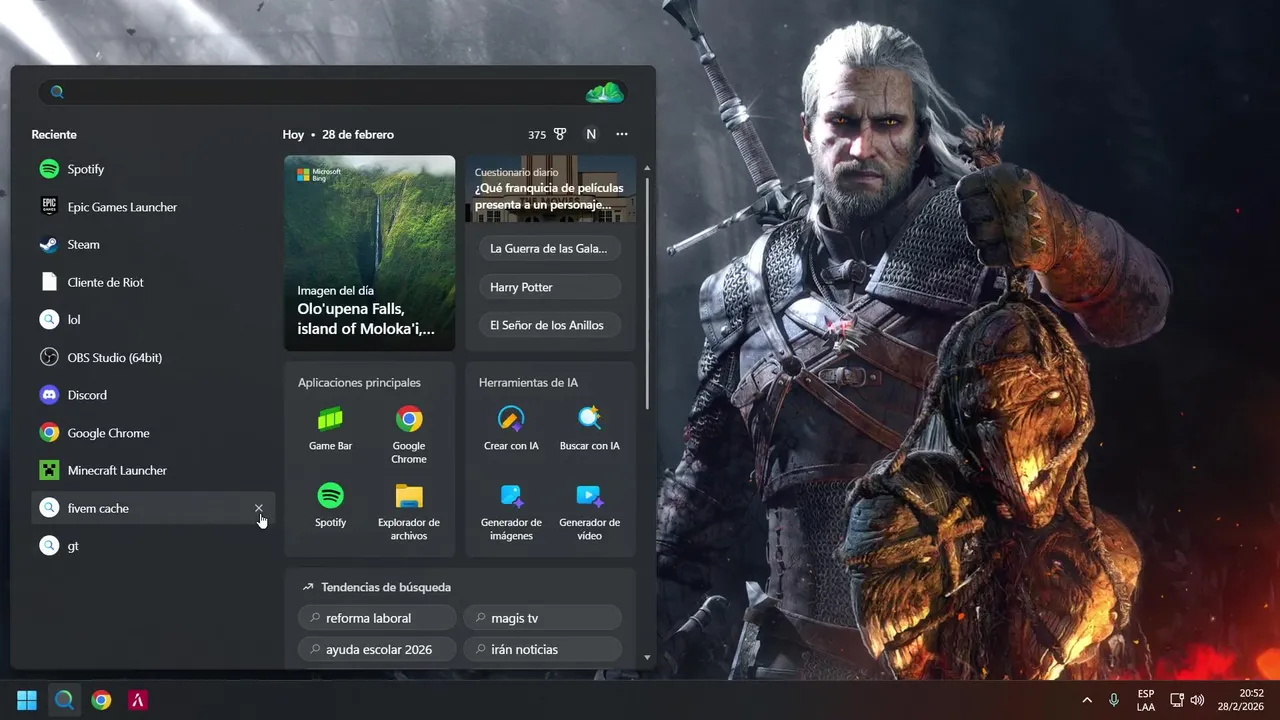
Task: Click the panel's scrollbar down arrow
Action: click(647, 657)
